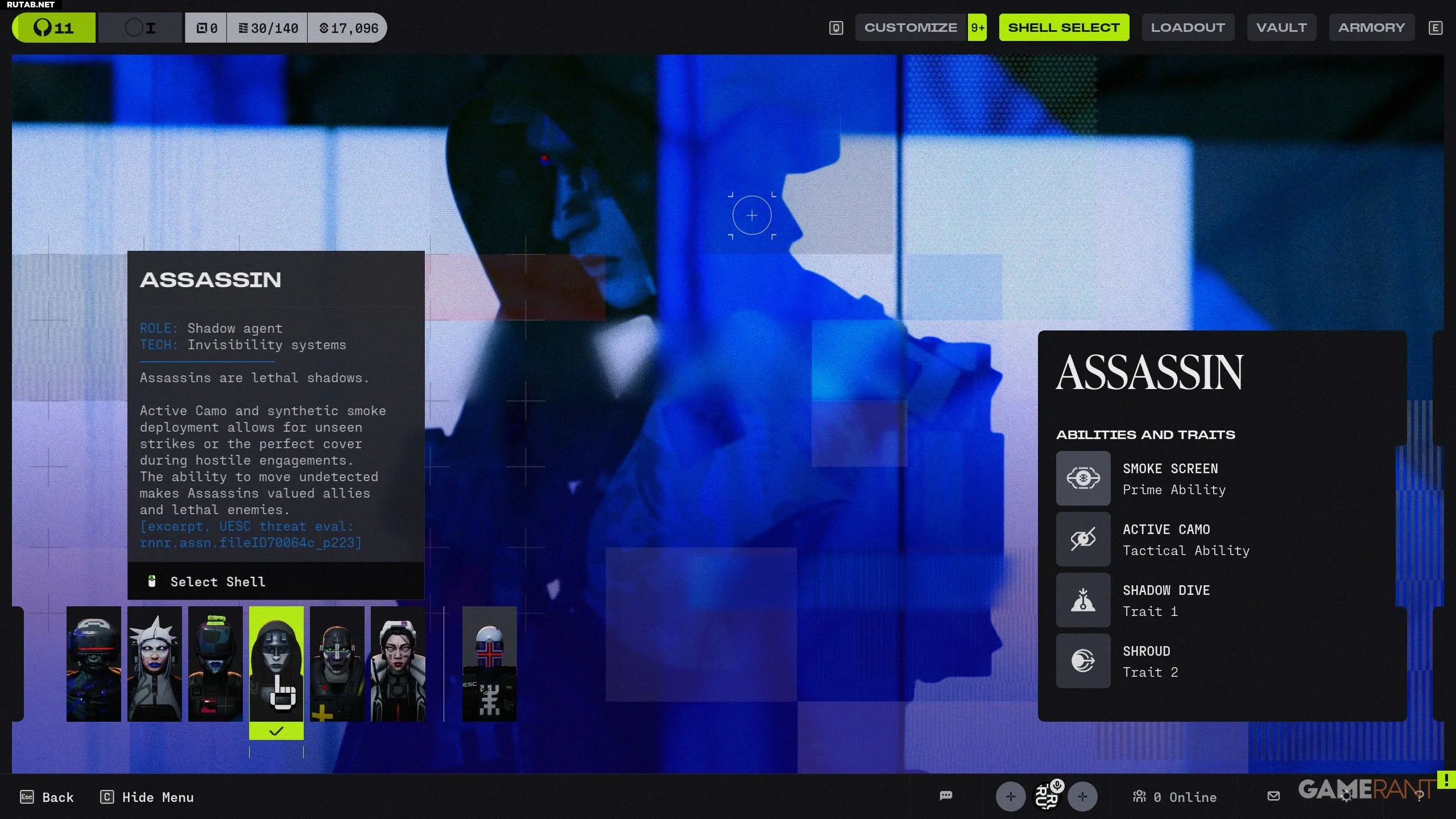Click right add-squadmate plus button
This screenshot has width=1456, height=819.
[1082, 797]
